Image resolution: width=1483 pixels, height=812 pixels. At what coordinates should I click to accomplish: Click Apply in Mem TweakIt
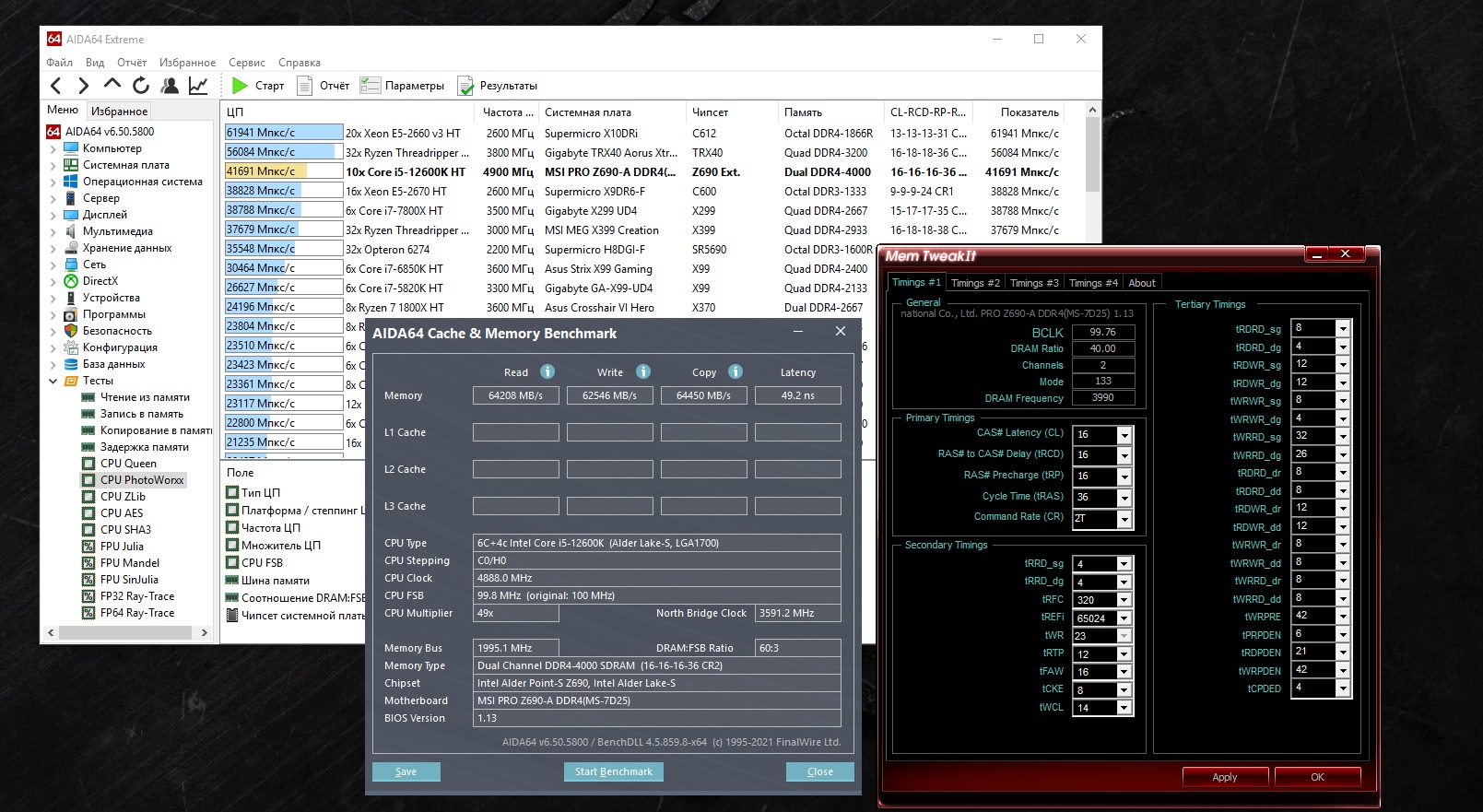point(1225,777)
